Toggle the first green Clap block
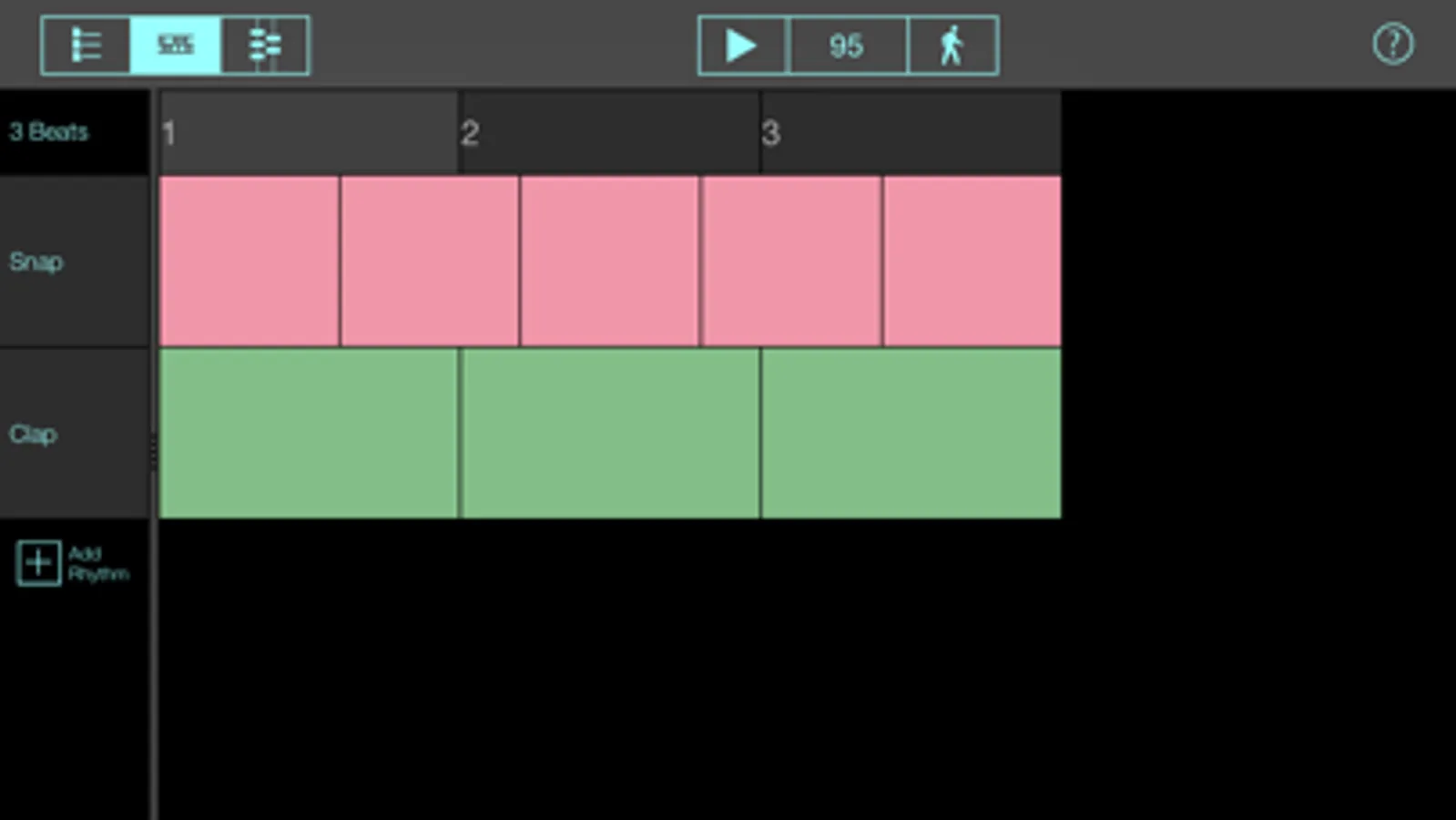Screen dimensions: 1456x820 coord(308,434)
